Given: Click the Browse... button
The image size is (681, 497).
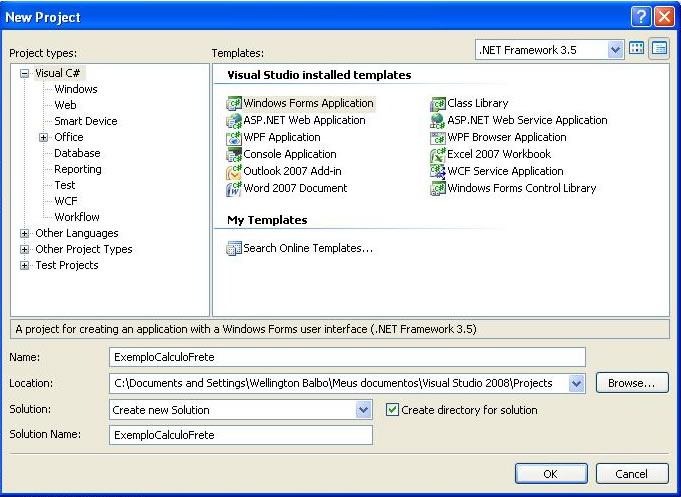Looking at the screenshot, I should (x=631, y=383).
